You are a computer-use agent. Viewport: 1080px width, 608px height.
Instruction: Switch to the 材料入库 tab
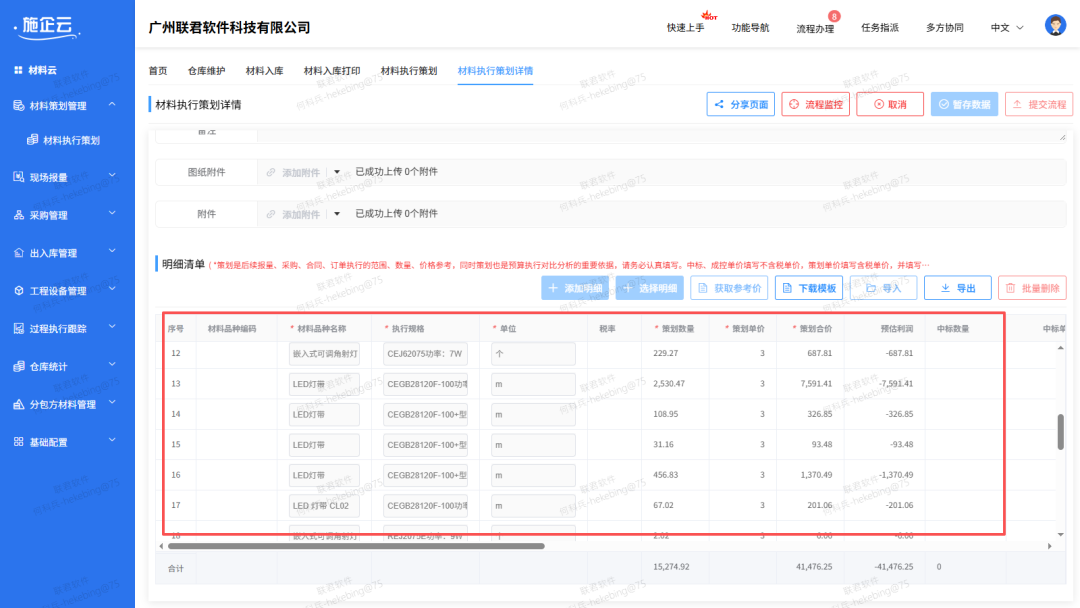264,71
